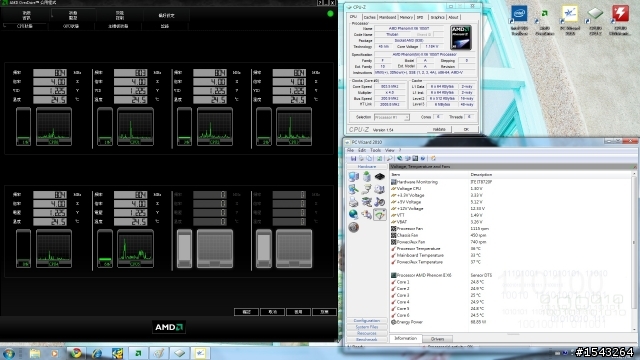Select highlighted Voltage, Temperature and Fans icon

coord(380,214)
